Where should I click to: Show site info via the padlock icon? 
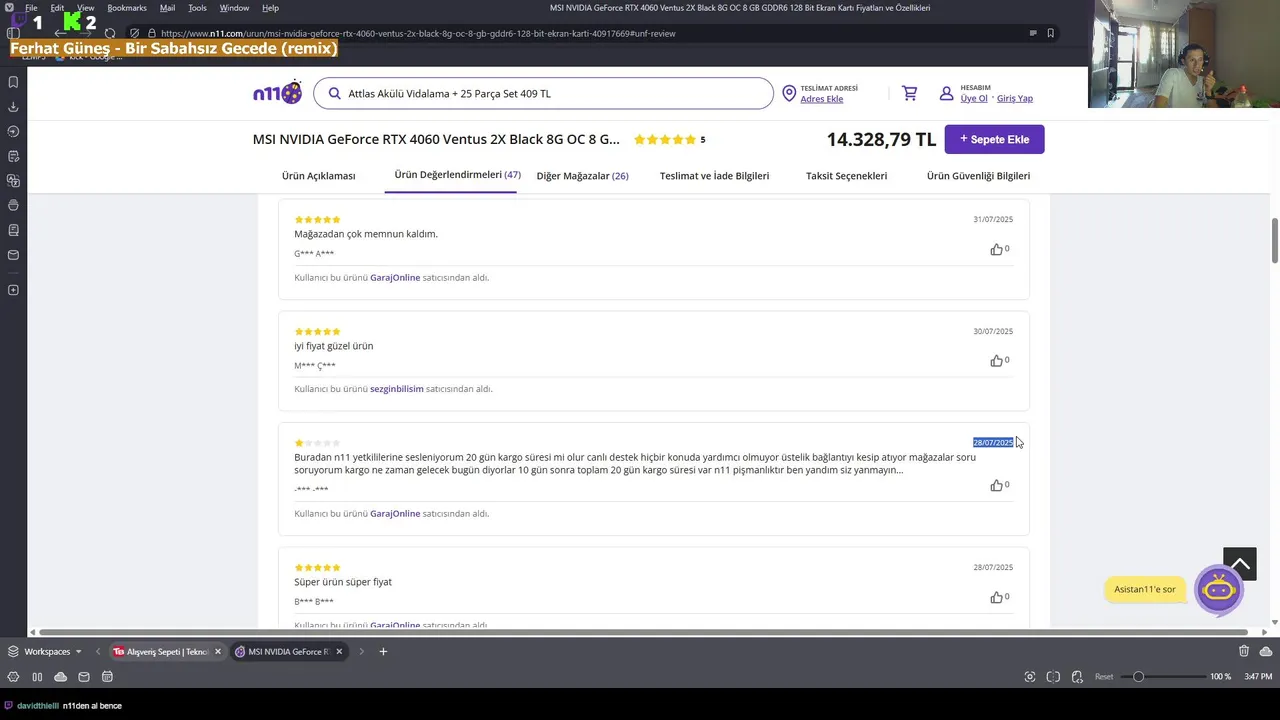pyautogui.click(x=152, y=33)
